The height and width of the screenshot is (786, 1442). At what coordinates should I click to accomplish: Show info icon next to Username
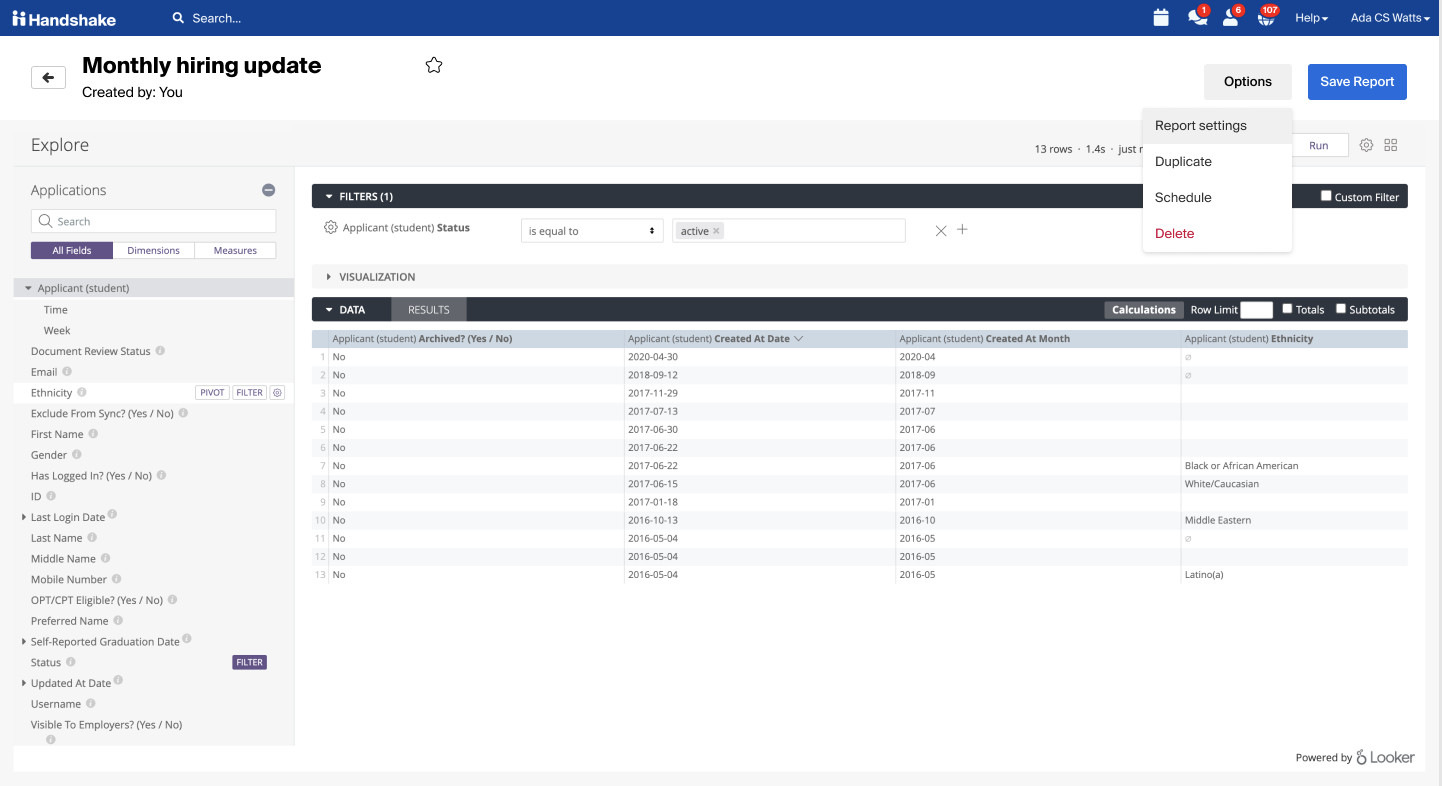[90, 704]
